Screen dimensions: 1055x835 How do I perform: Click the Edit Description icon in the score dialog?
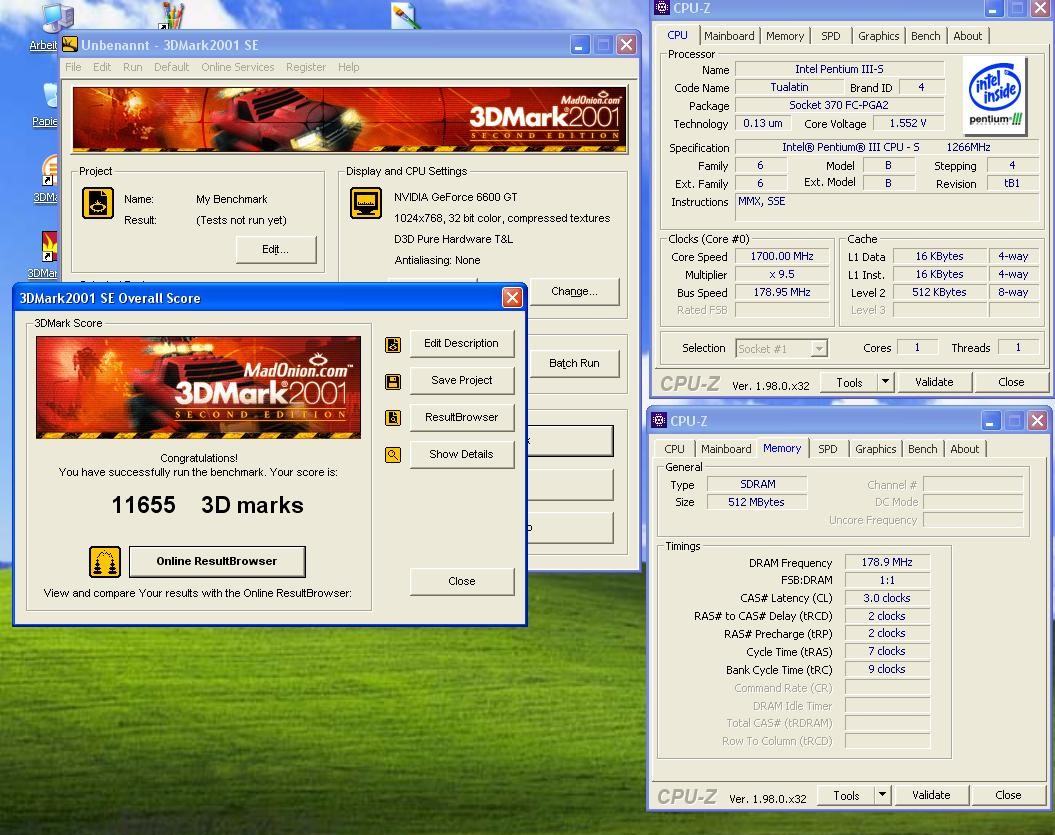[x=393, y=344]
